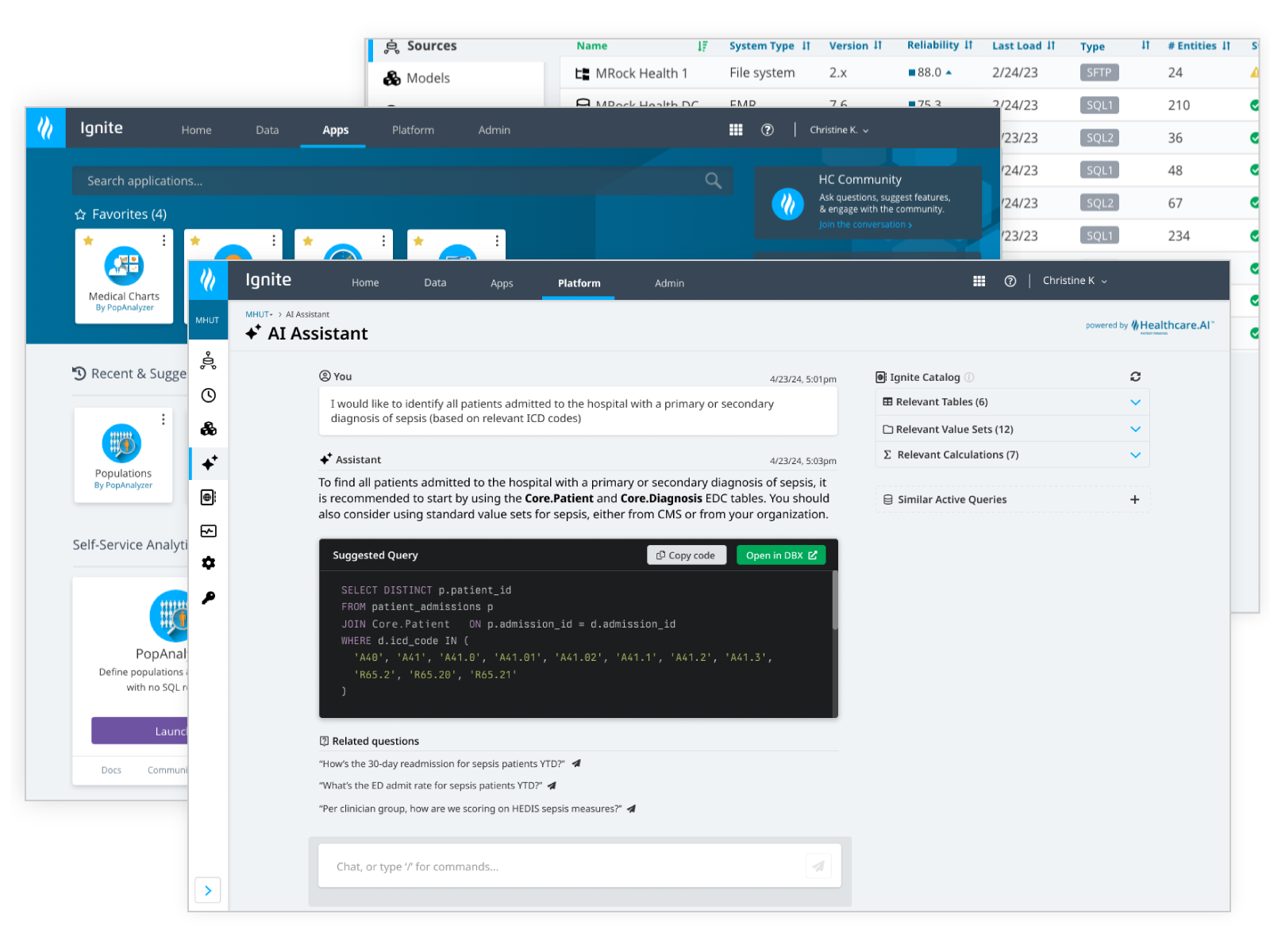Image resolution: width=1270 pixels, height=952 pixels.
Task: Refresh the Ignite Catalog panel
Action: click(1135, 377)
